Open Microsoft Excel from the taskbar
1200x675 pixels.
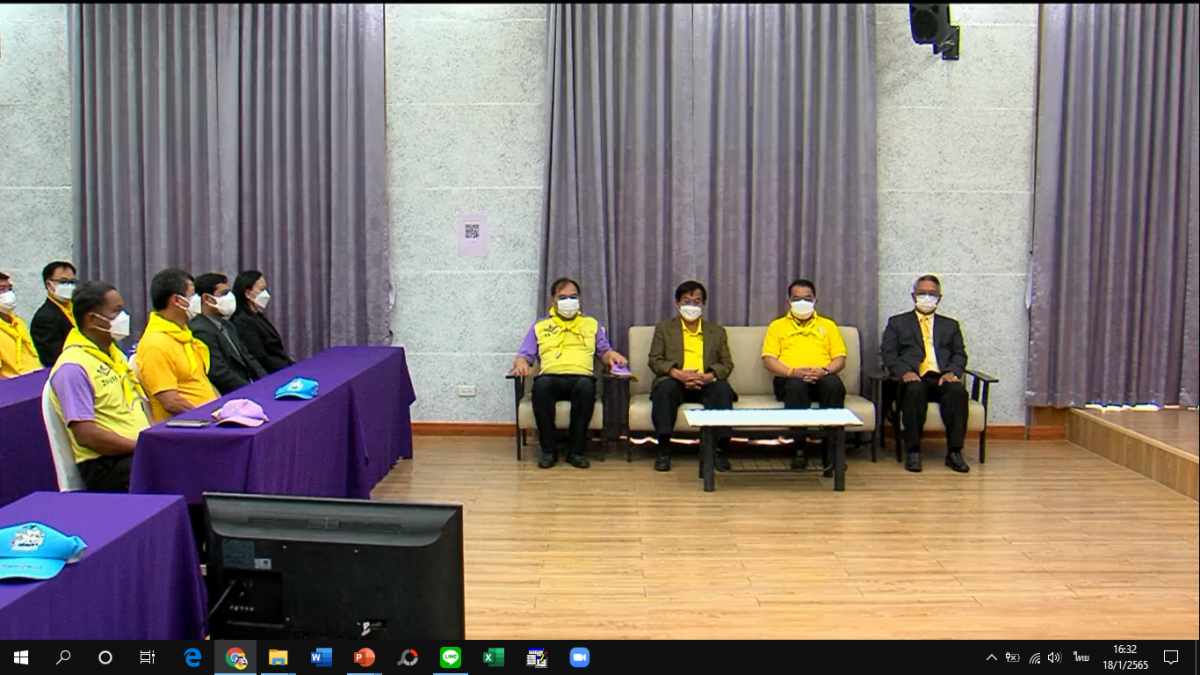point(493,657)
